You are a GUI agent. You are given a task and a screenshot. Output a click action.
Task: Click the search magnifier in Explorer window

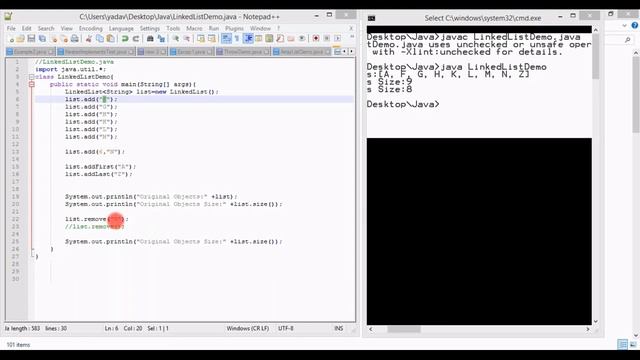coord(628,40)
